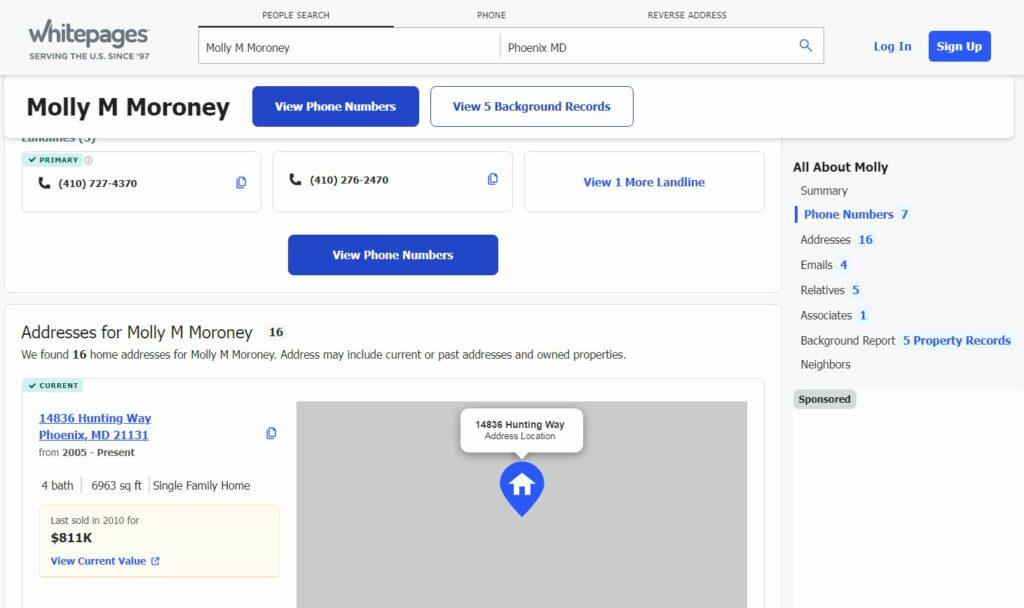The image size is (1024, 608).
Task: Click the phone icon next to (410) 727-4370
Action: coord(44,183)
